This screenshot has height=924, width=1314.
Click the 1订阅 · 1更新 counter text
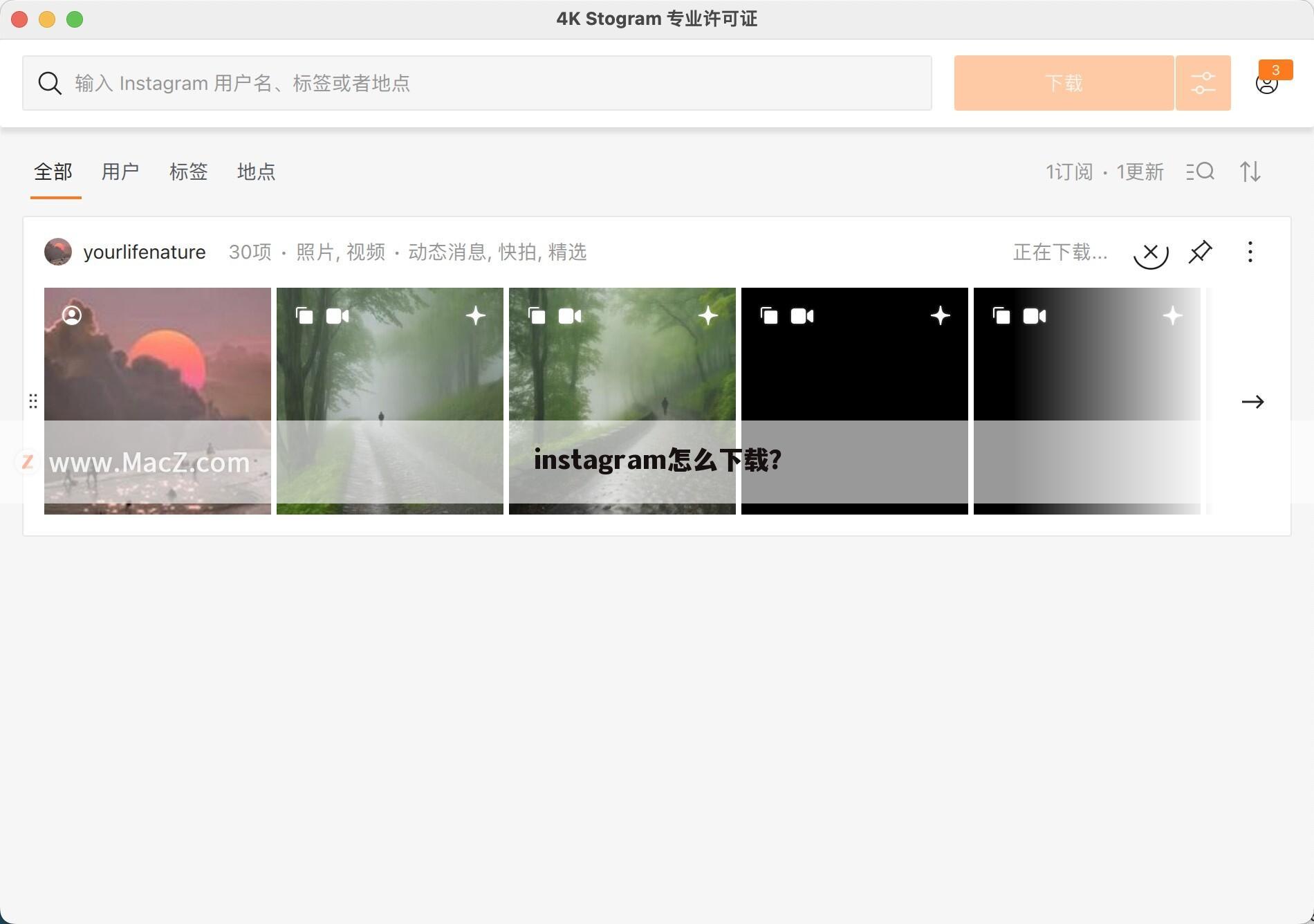click(x=1104, y=172)
